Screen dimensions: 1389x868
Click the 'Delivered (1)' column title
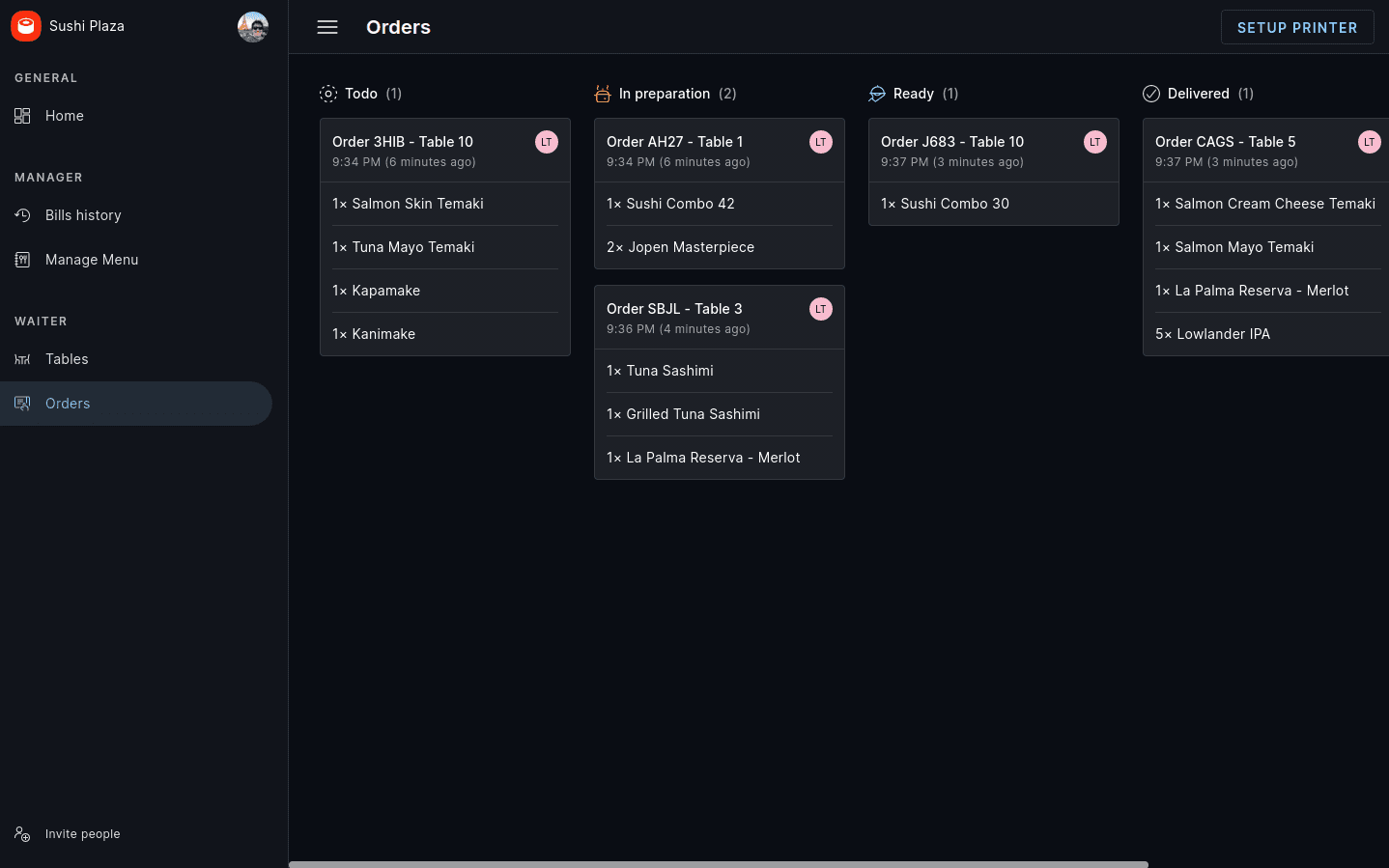pos(1211,94)
